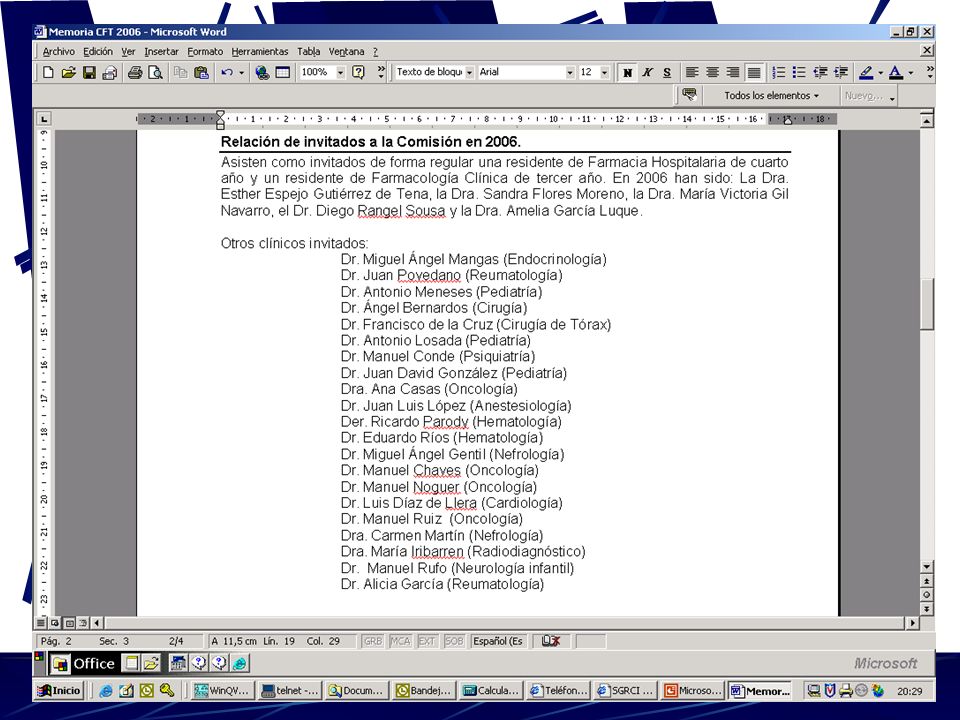Open the Arial font dropdown
Screen dimensions: 960x720
570,72
